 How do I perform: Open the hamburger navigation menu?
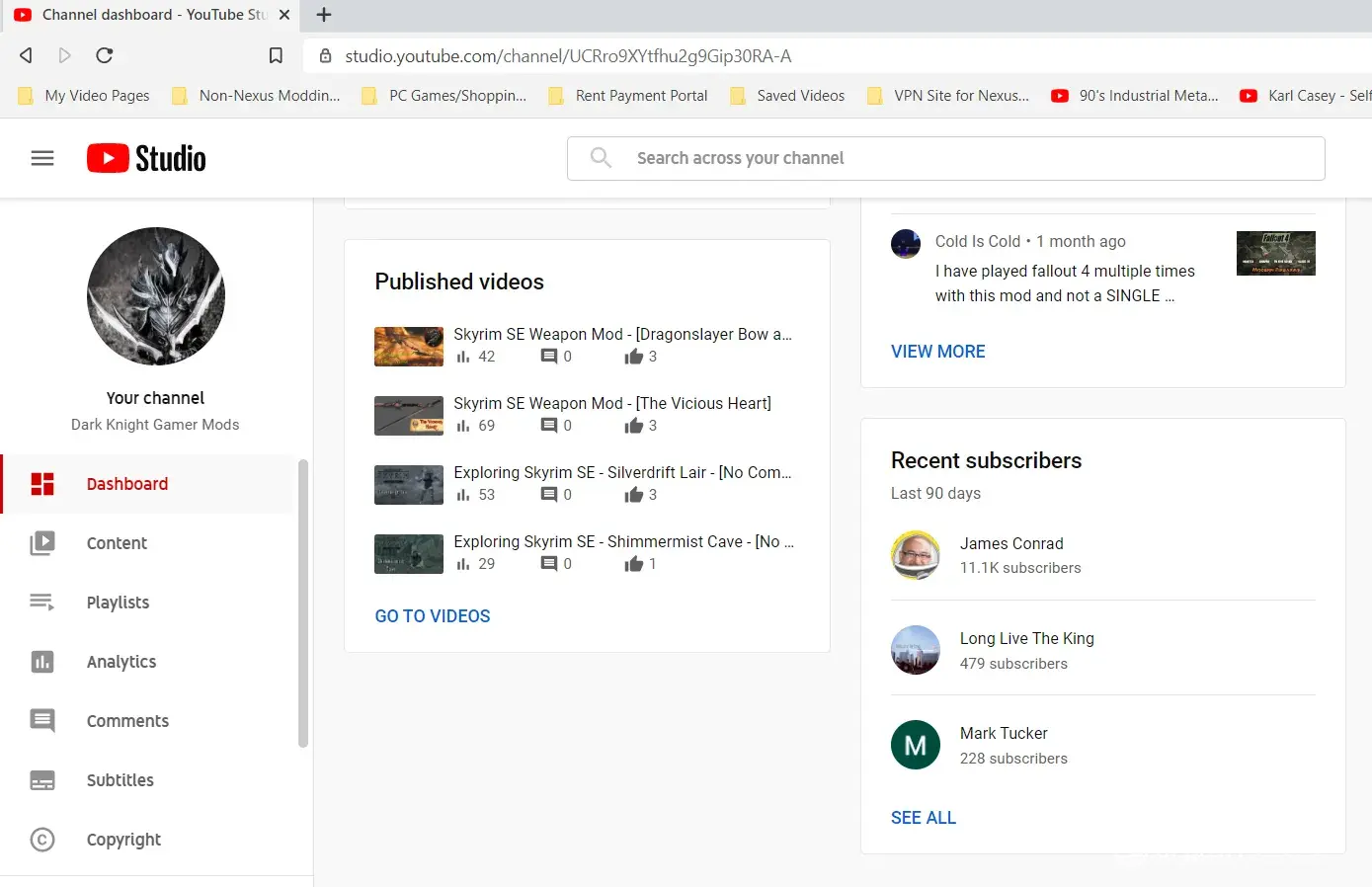(x=42, y=158)
